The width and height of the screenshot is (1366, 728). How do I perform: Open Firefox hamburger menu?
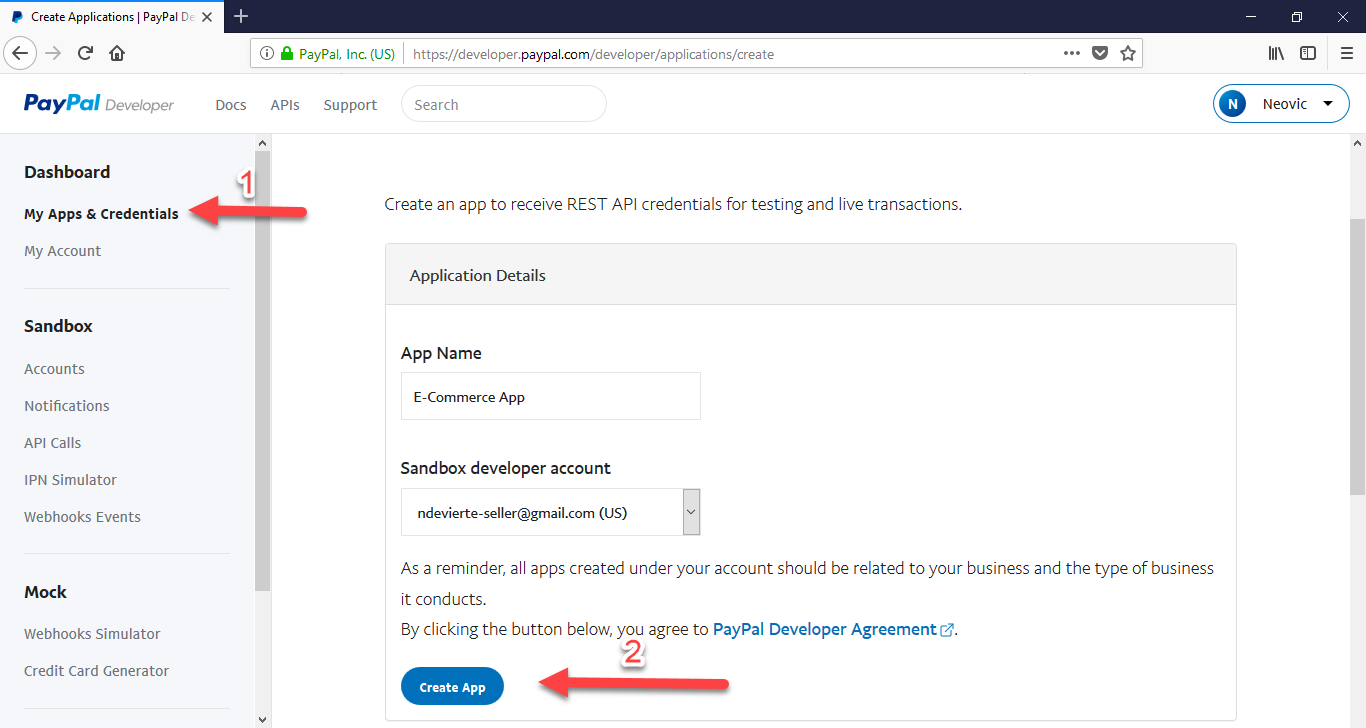pos(1346,53)
